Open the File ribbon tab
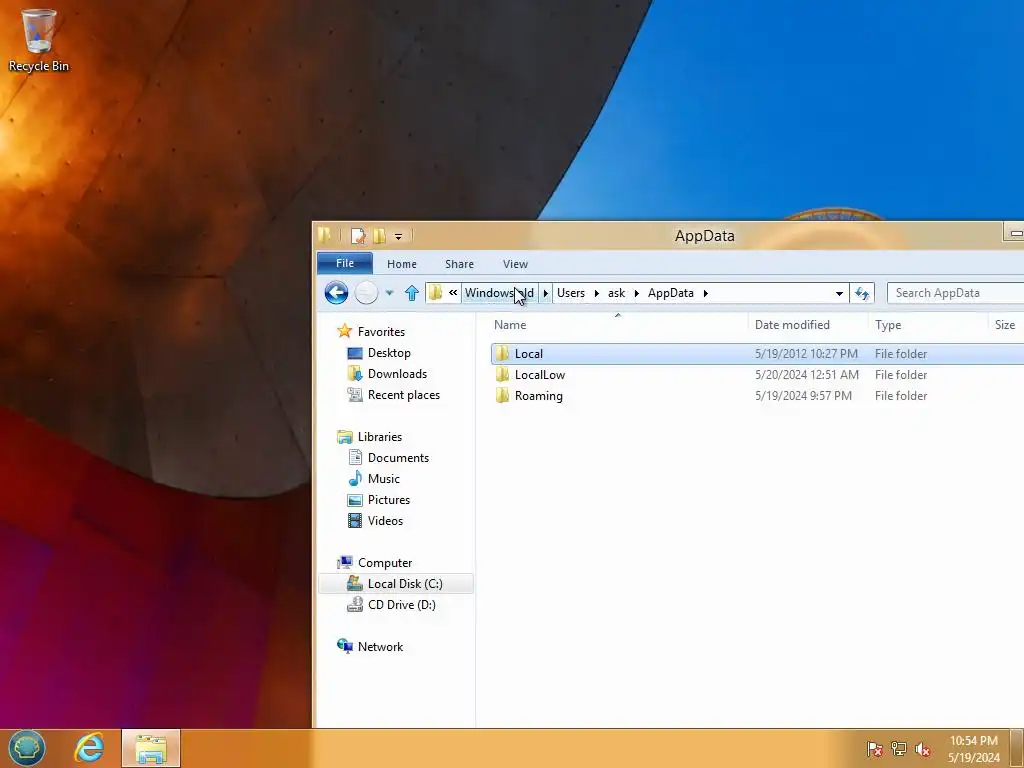The image size is (1024, 768). click(x=345, y=263)
